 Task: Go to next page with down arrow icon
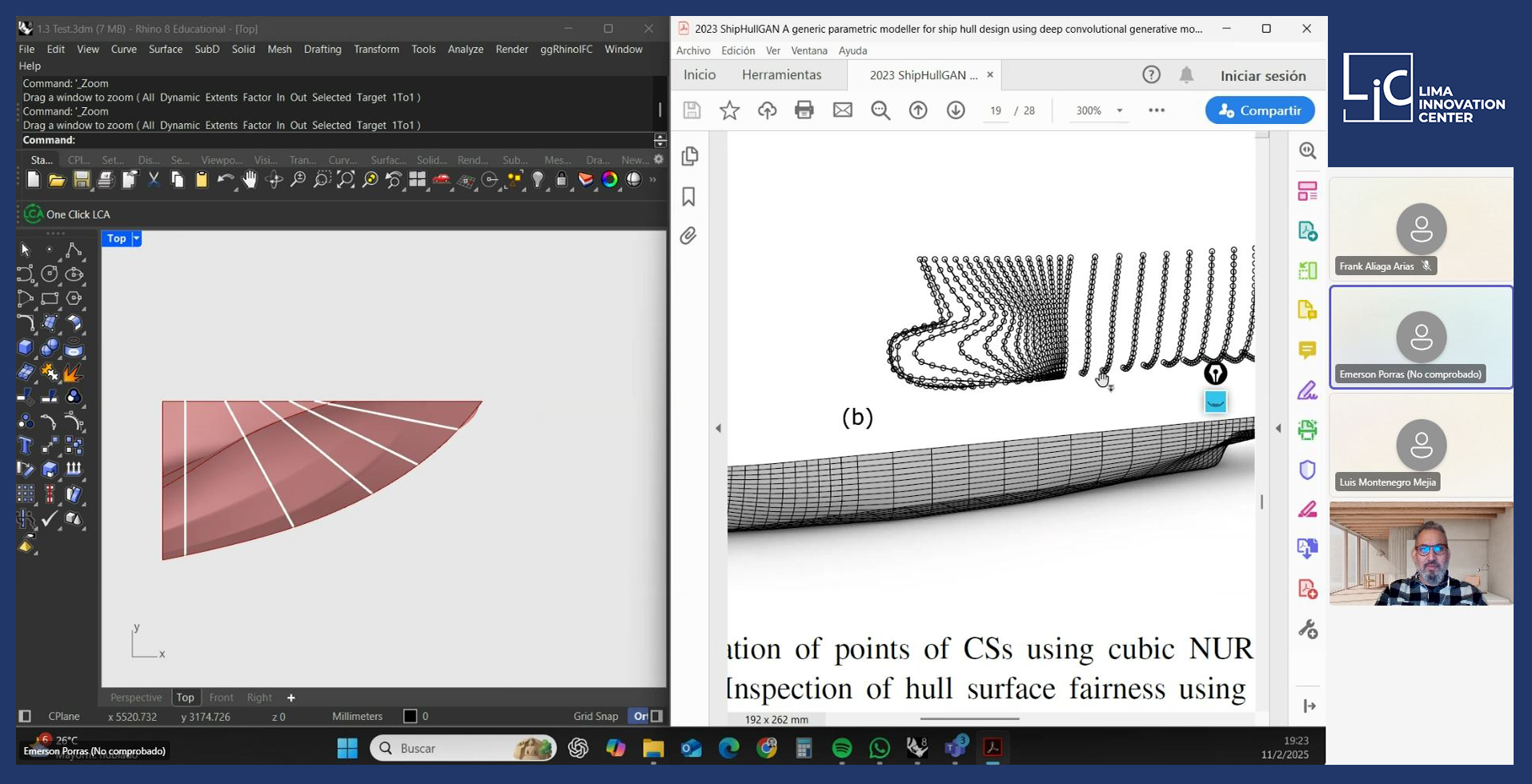[956, 110]
